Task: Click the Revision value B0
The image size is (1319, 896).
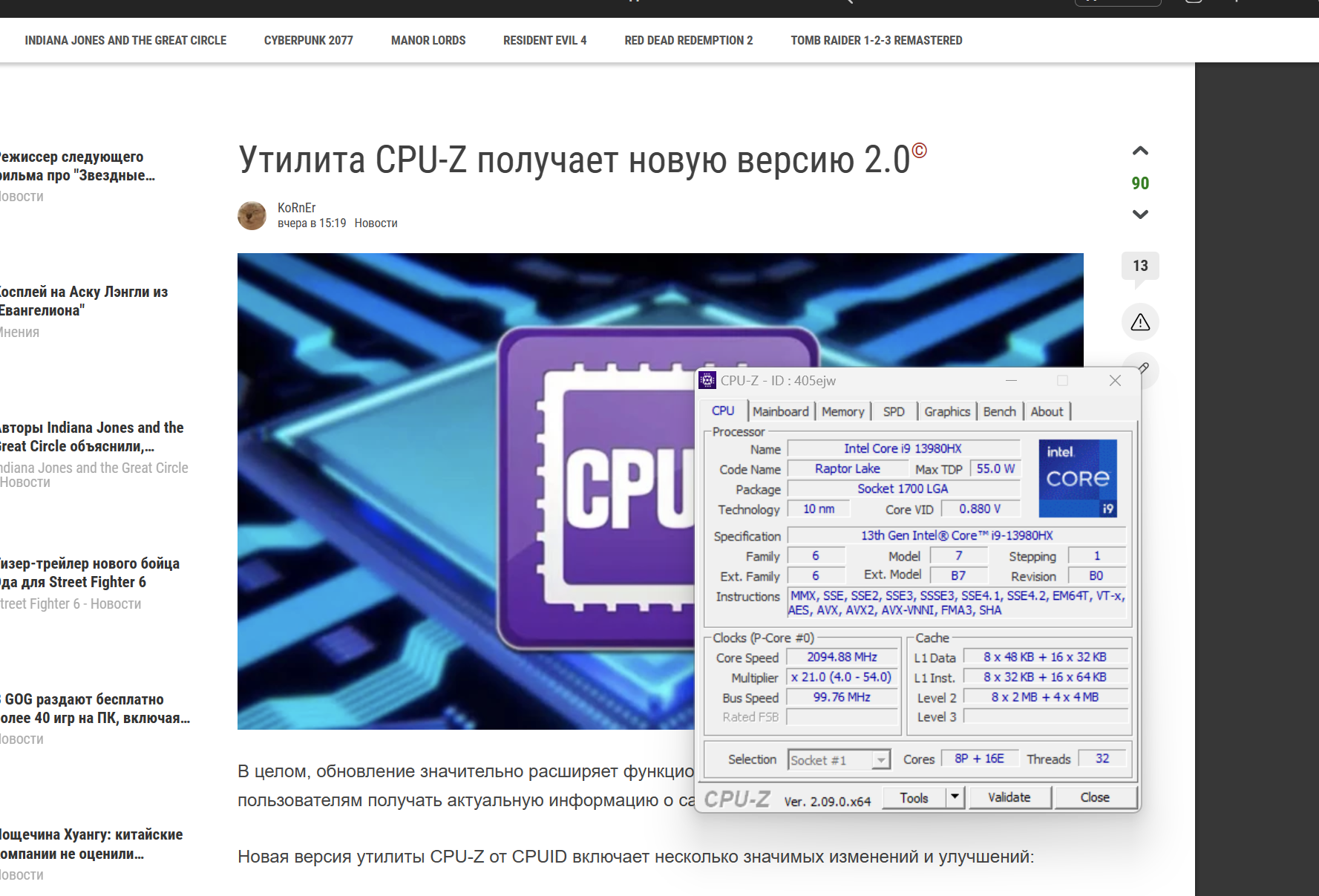Action: click(1096, 576)
